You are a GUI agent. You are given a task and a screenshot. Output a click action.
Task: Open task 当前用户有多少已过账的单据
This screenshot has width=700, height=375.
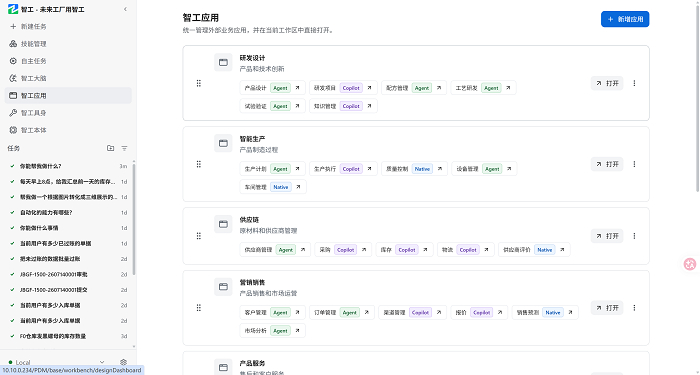coord(68,243)
